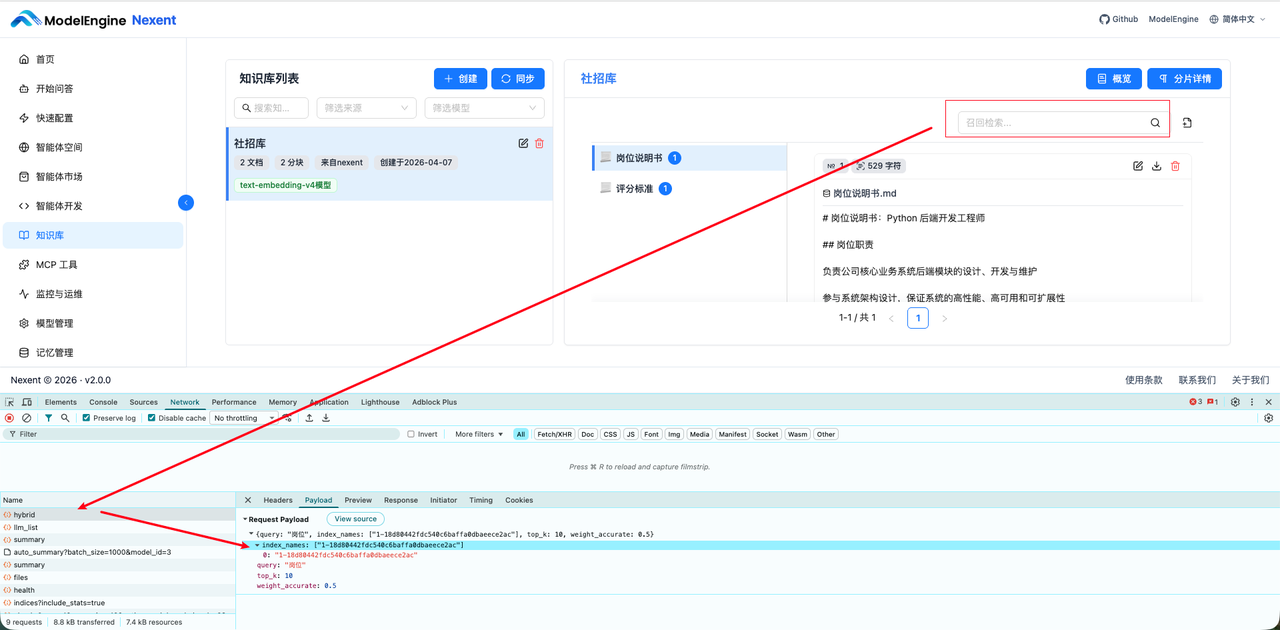The image size is (1280, 630).
Task: Clear the network log icon
Action: tap(27, 418)
